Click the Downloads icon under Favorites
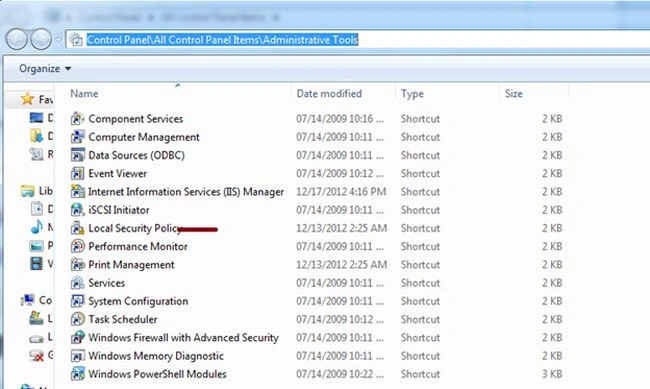This screenshot has width=650, height=389. coord(36,136)
